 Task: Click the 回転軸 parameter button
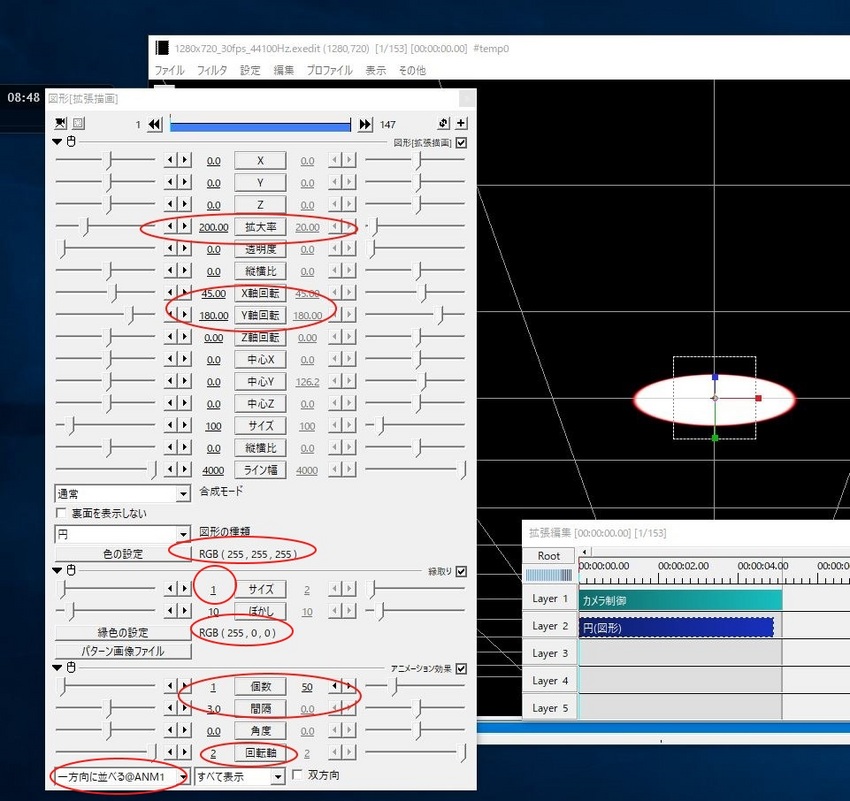tap(260, 753)
